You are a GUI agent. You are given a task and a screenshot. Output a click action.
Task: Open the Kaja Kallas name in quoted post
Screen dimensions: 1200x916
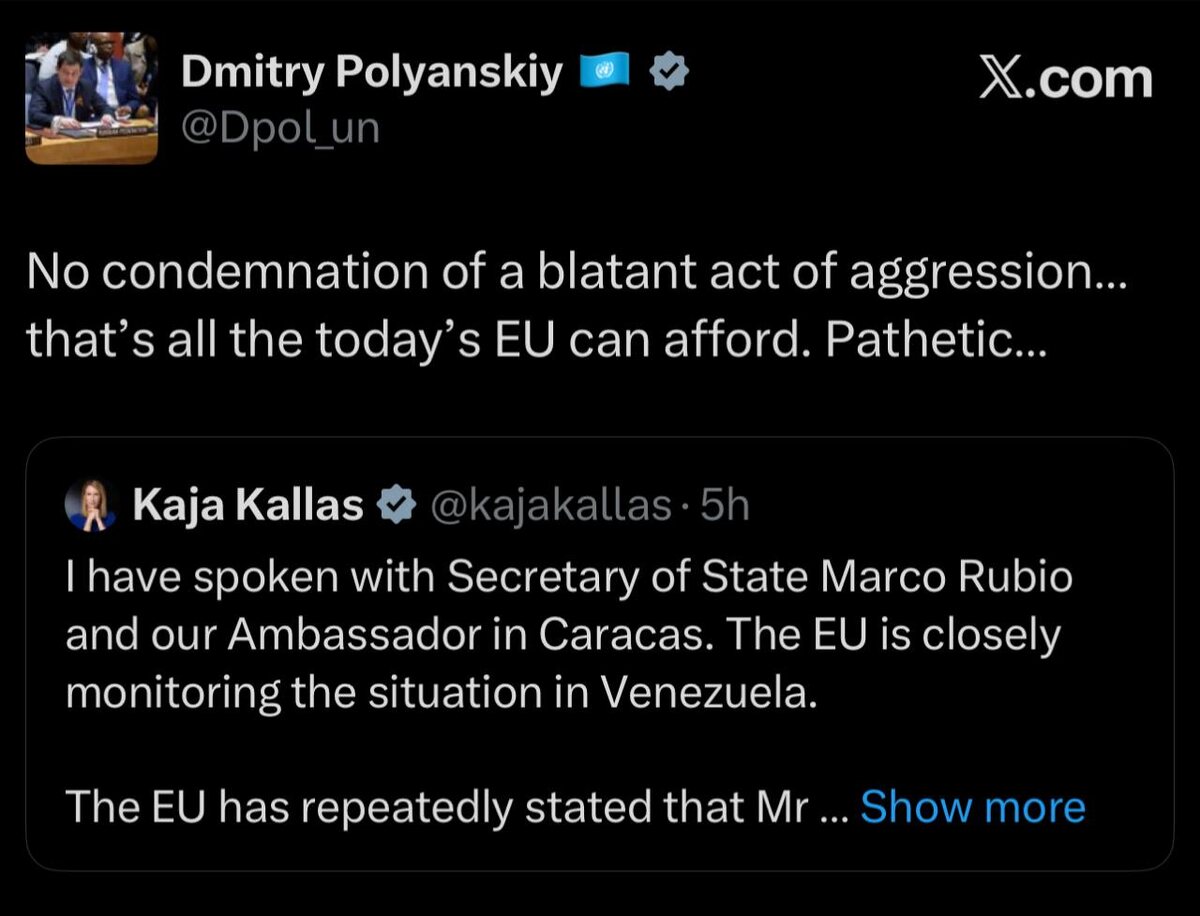coord(248,507)
